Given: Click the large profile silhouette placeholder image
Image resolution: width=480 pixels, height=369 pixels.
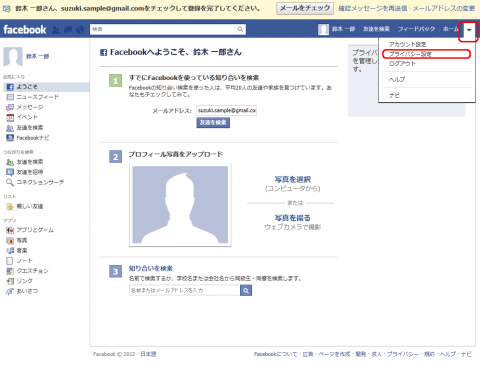Looking at the screenshot, I should 180,205.
